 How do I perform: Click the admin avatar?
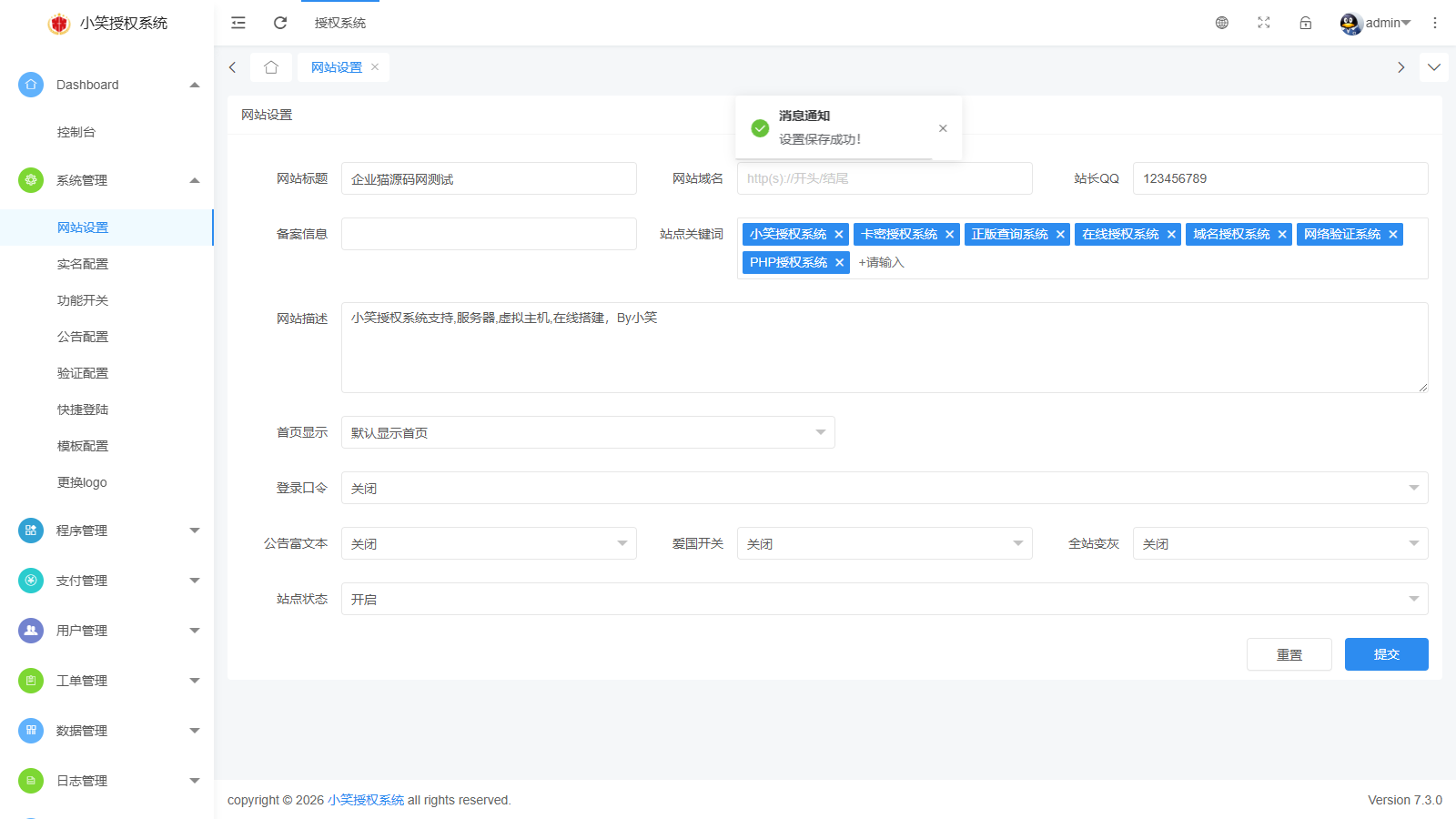point(1350,23)
